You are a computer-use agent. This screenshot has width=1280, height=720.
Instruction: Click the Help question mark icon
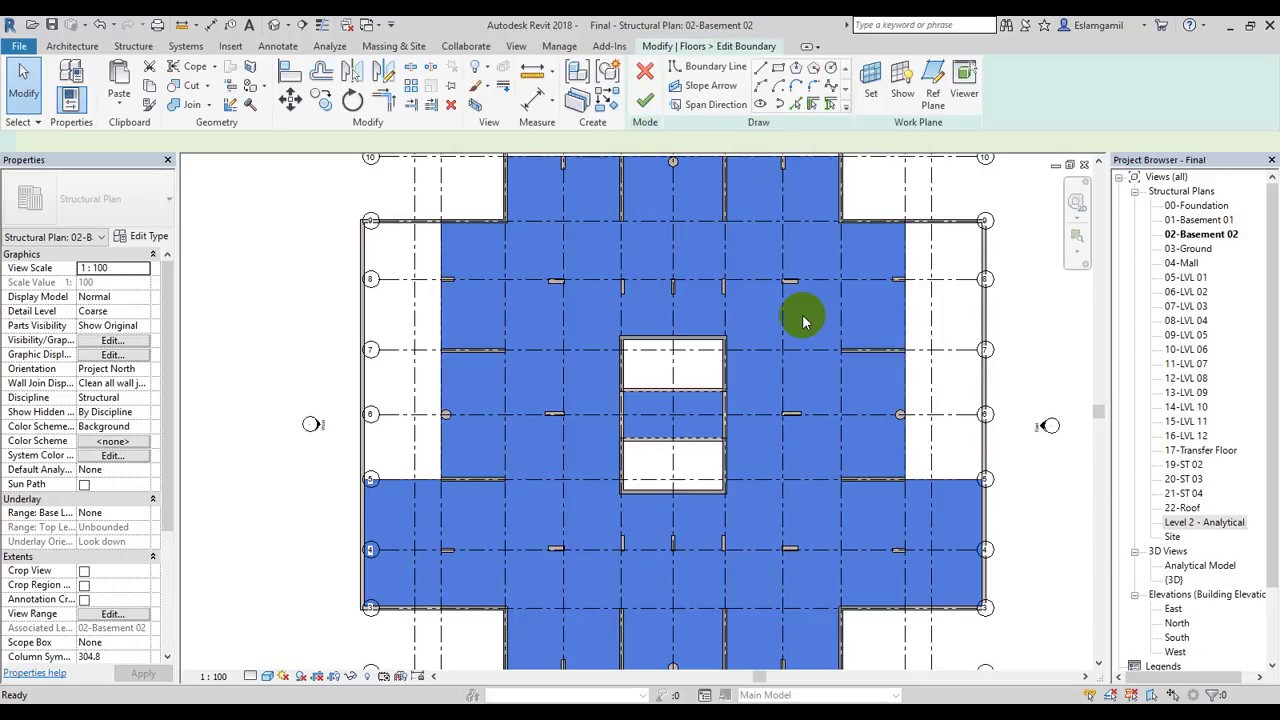click(1189, 25)
